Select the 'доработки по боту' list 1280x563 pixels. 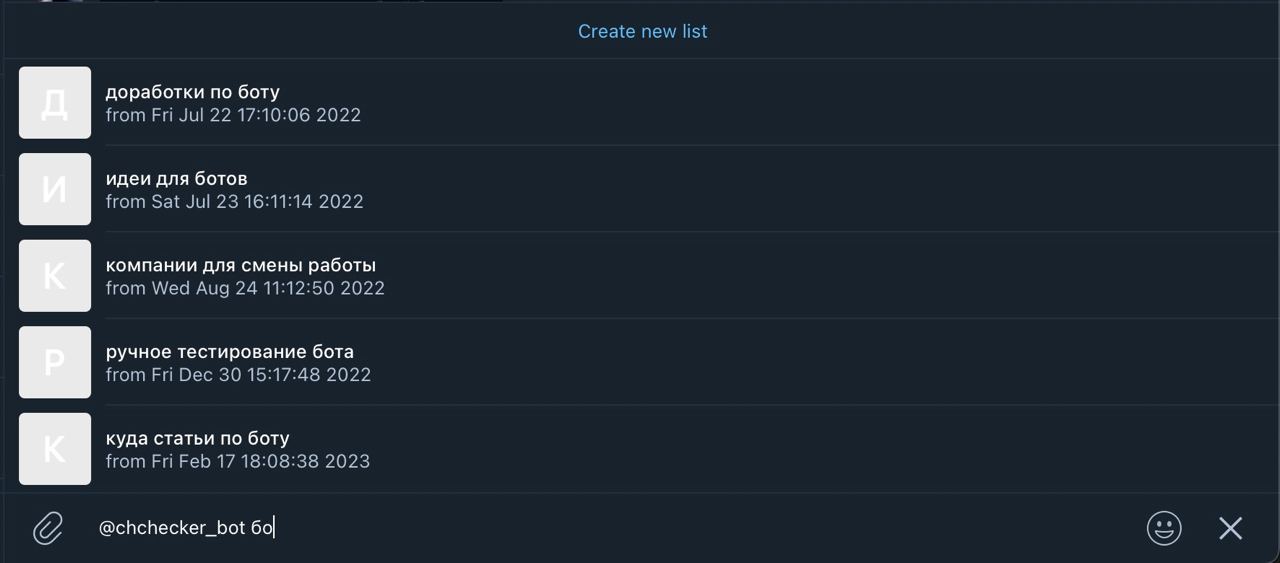640,103
